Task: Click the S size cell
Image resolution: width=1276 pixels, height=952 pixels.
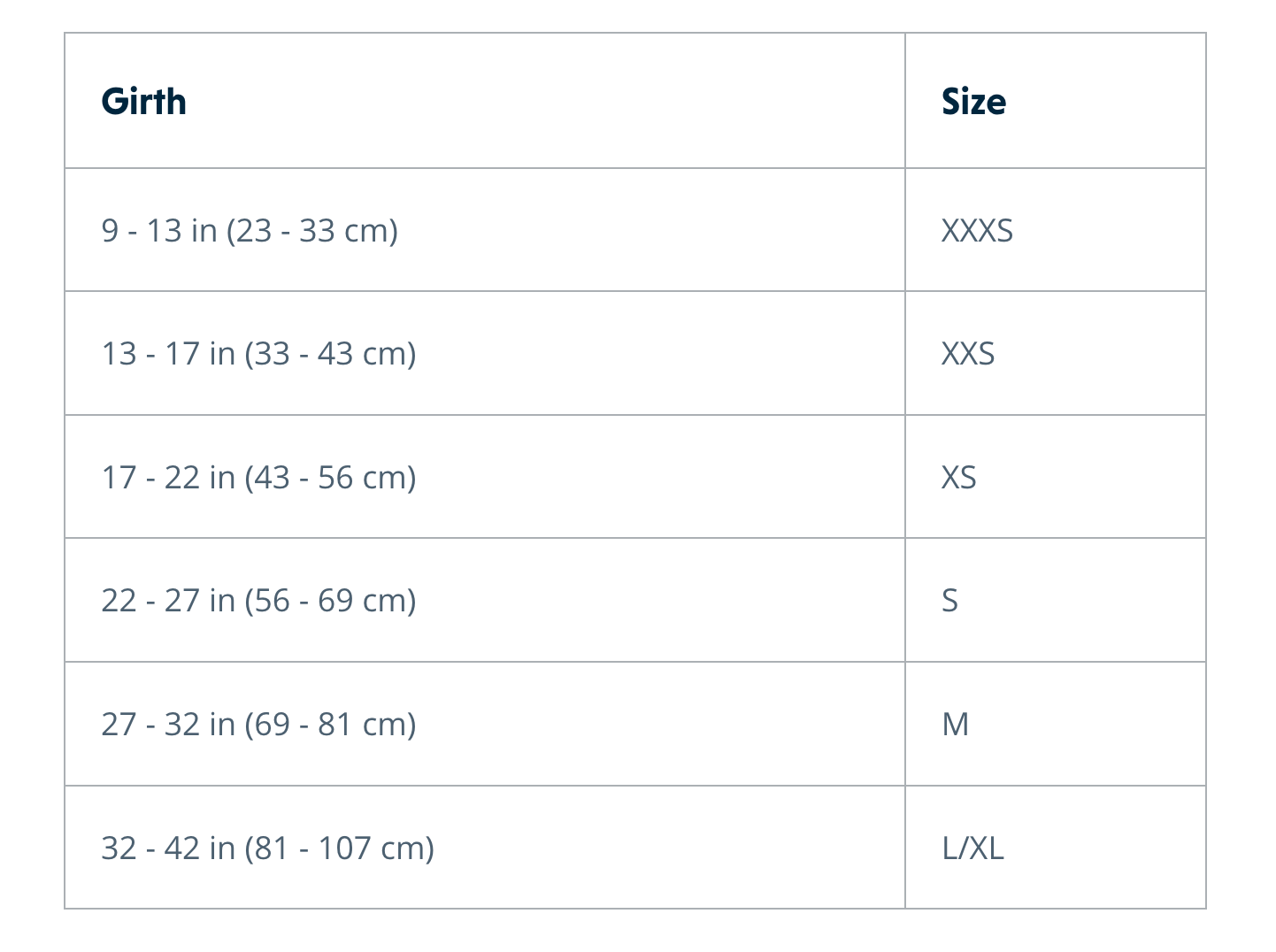Action: [950, 601]
